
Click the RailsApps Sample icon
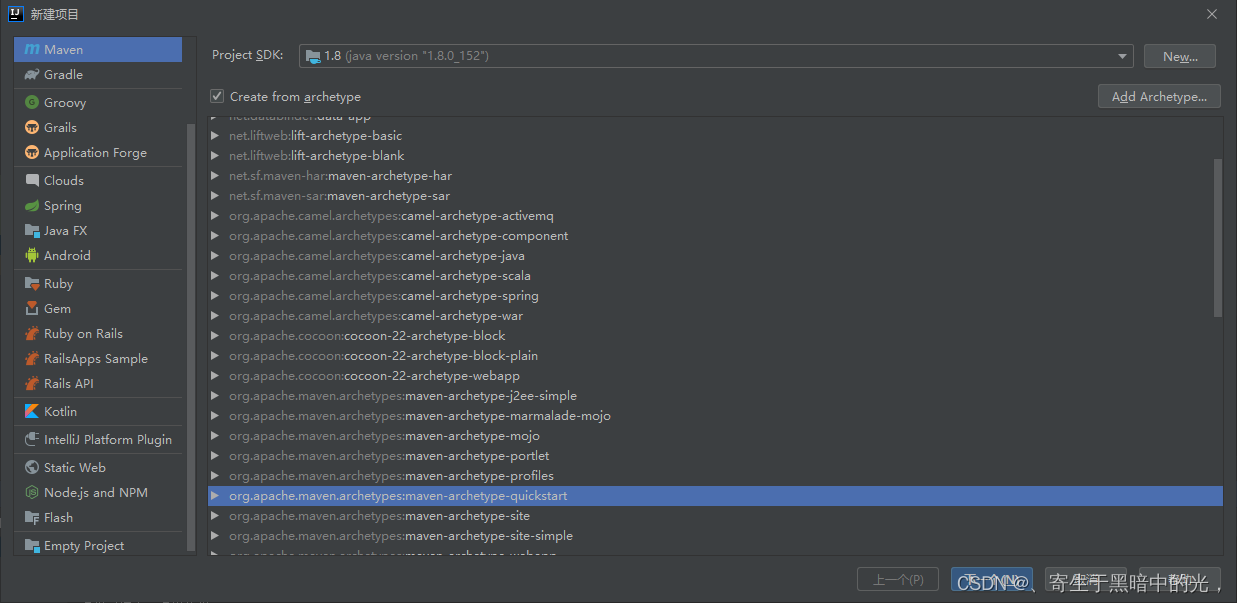32,358
